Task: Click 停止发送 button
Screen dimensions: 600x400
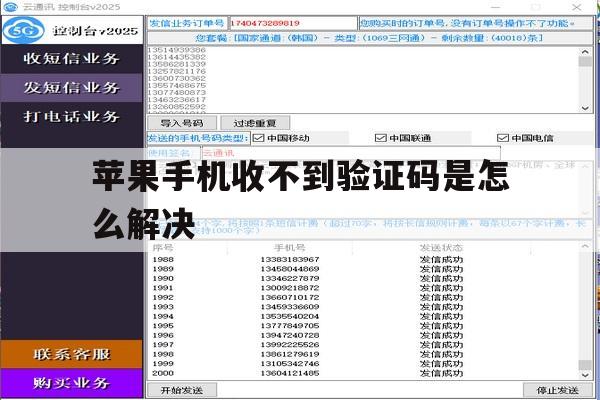Action: (558, 390)
